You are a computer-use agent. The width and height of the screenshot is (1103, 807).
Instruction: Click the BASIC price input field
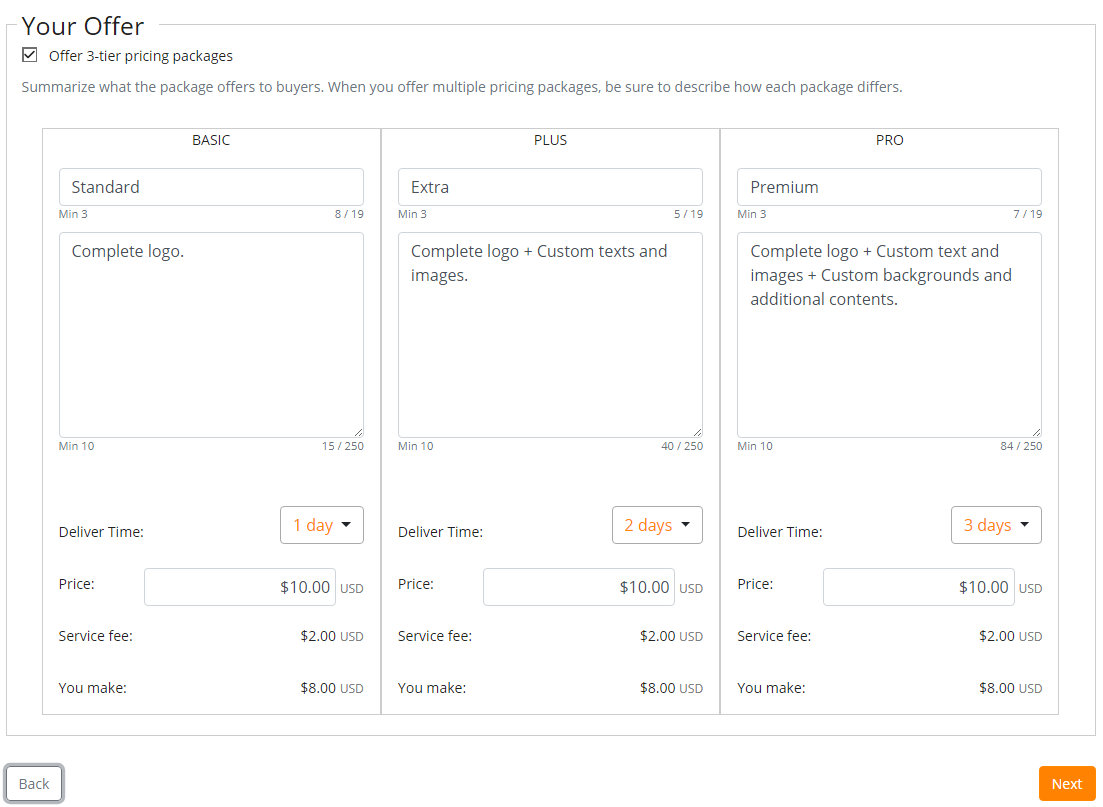pyautogui.click(x=240, y=587)
